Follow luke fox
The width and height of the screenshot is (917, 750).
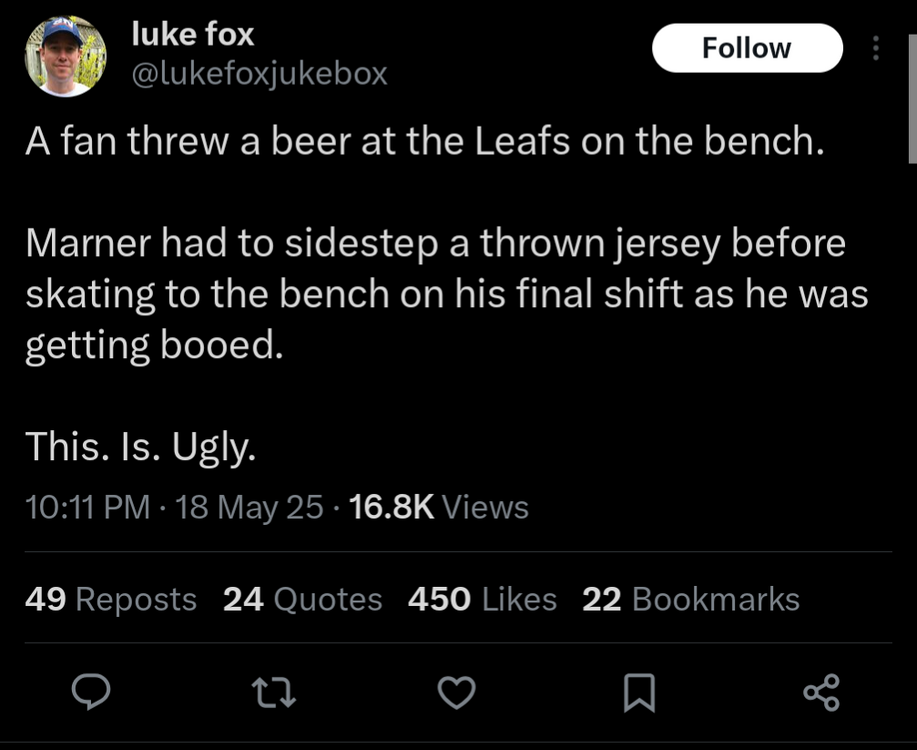(x=747, y=48)
